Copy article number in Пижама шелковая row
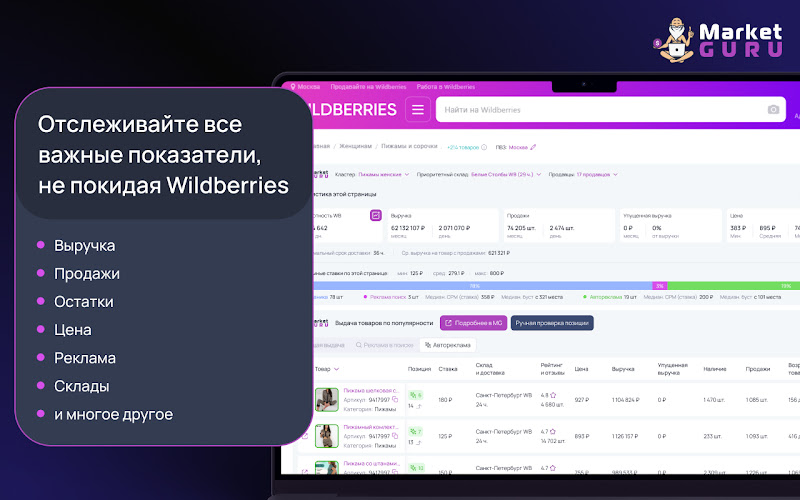Viewport: 800px width, 500px height. click(395, 400)
